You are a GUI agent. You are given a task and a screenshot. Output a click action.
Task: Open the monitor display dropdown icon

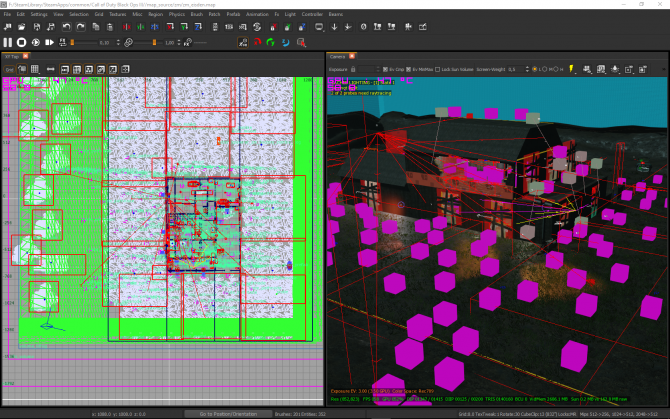319,27
